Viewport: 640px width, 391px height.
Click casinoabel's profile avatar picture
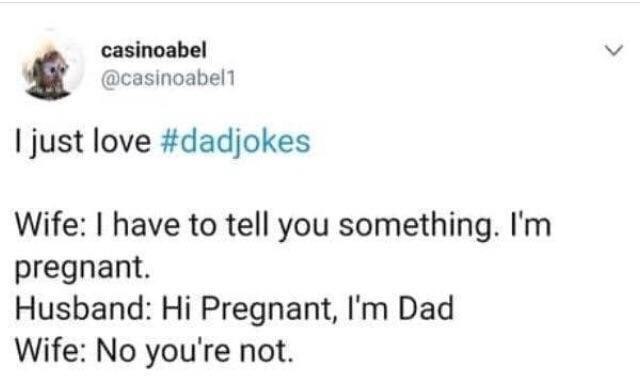pyautogui.click(x=53, y=69)
